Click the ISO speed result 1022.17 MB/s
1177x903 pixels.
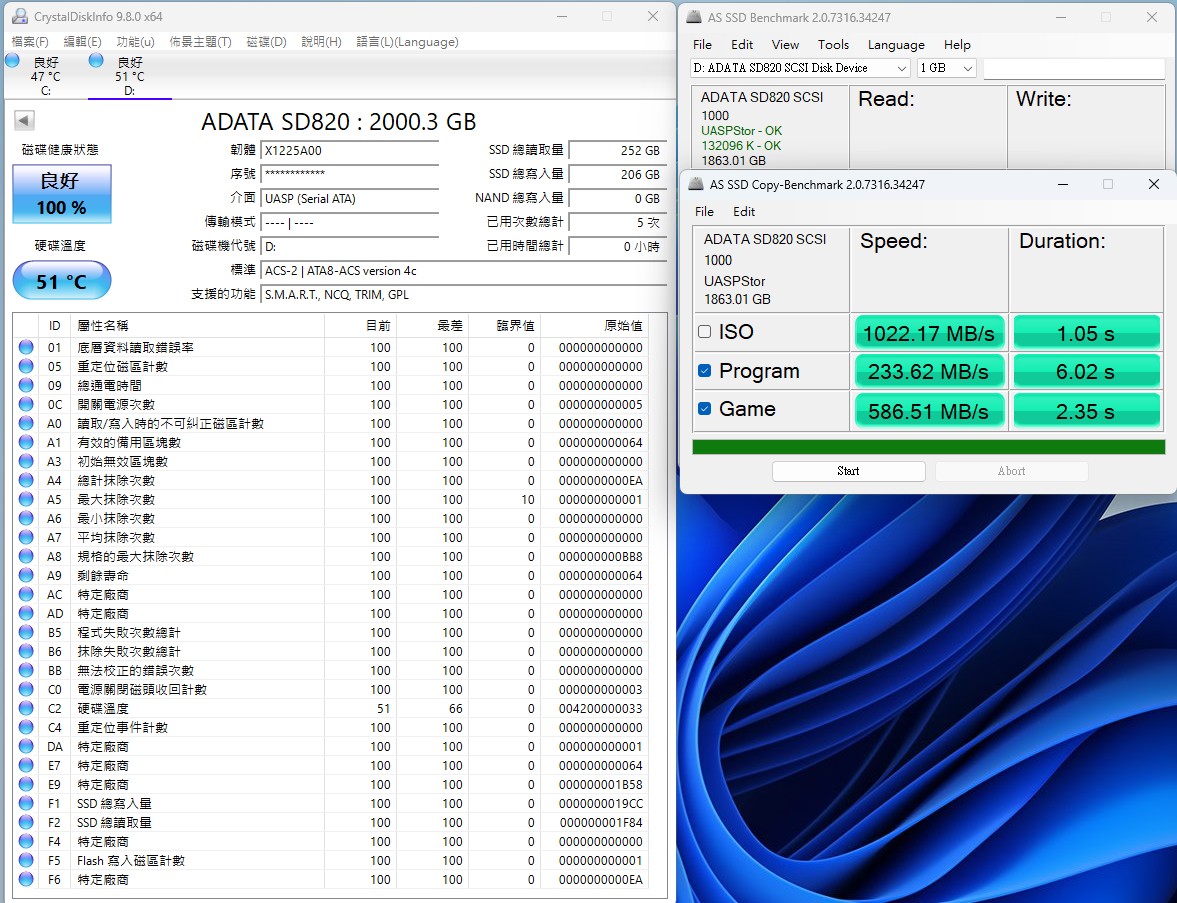tap(929, 333)
